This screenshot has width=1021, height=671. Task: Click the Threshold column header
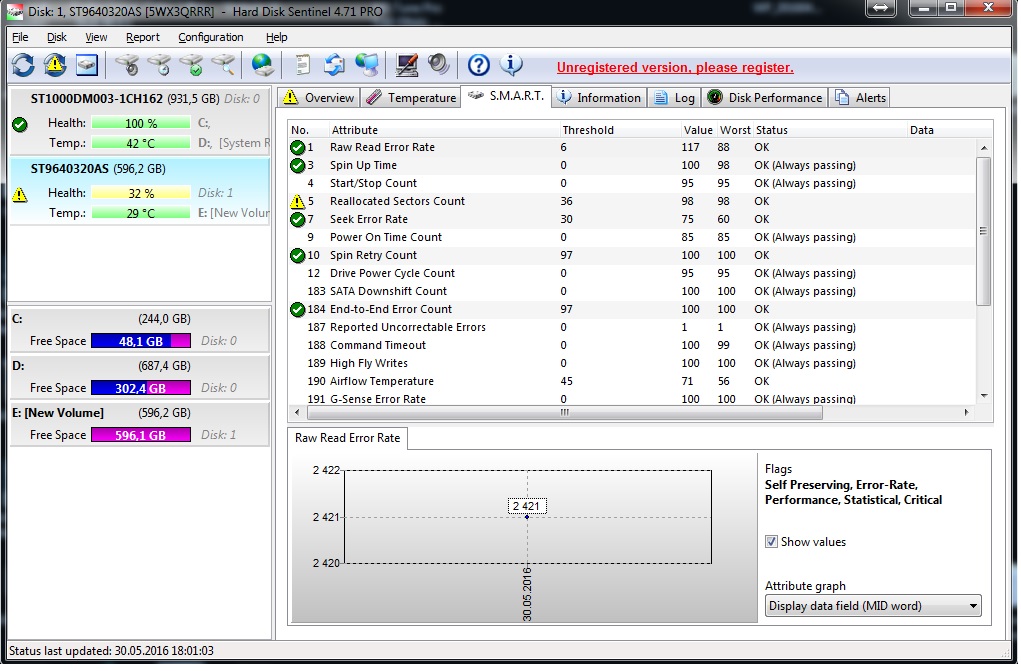[x=588, y=130]
